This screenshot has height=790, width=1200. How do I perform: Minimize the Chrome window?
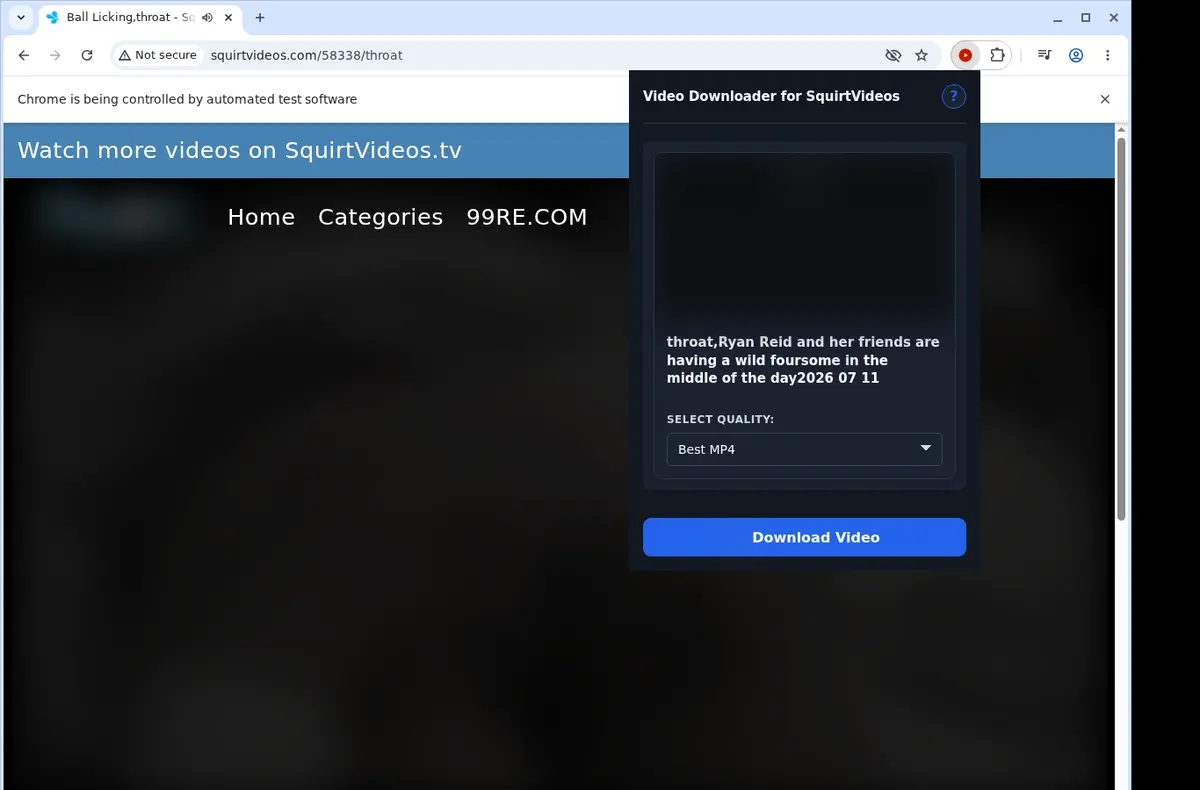[1058, 18]
